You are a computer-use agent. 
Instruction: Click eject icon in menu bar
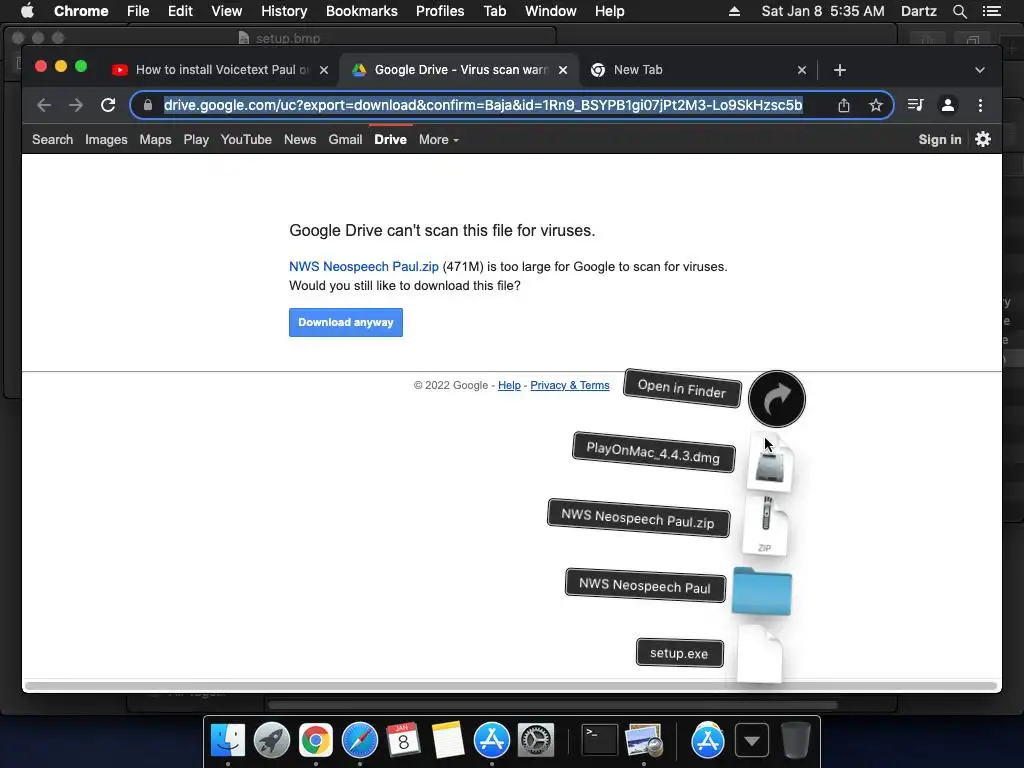coord(734,11)
